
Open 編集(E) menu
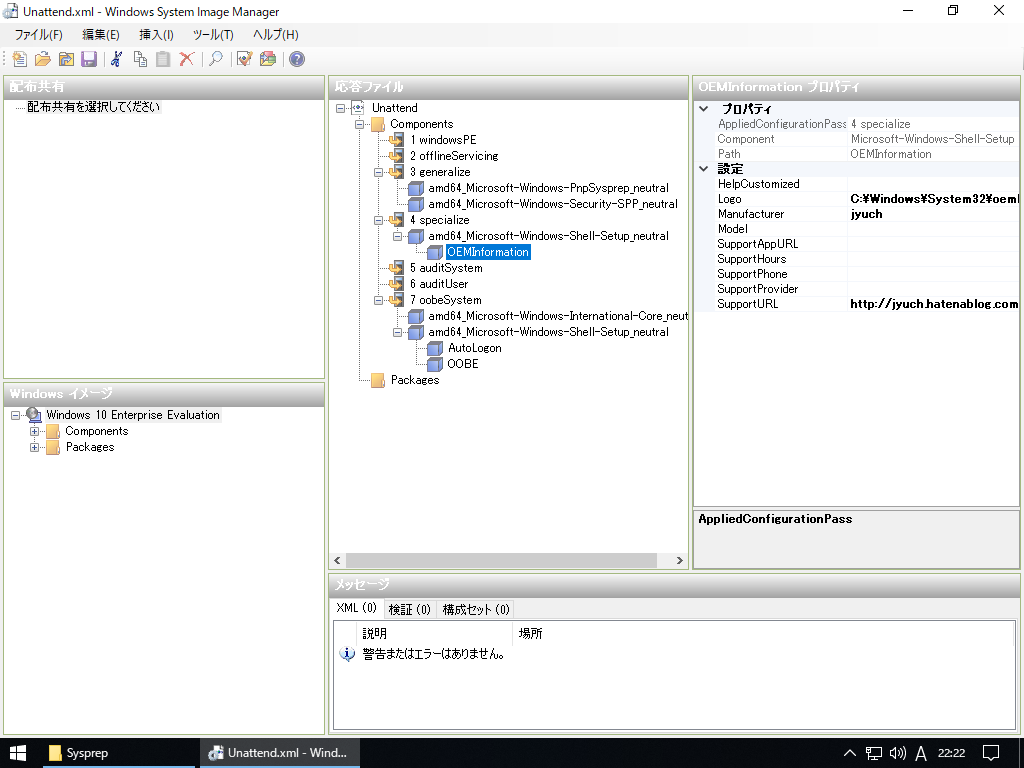tap(101, 35)
